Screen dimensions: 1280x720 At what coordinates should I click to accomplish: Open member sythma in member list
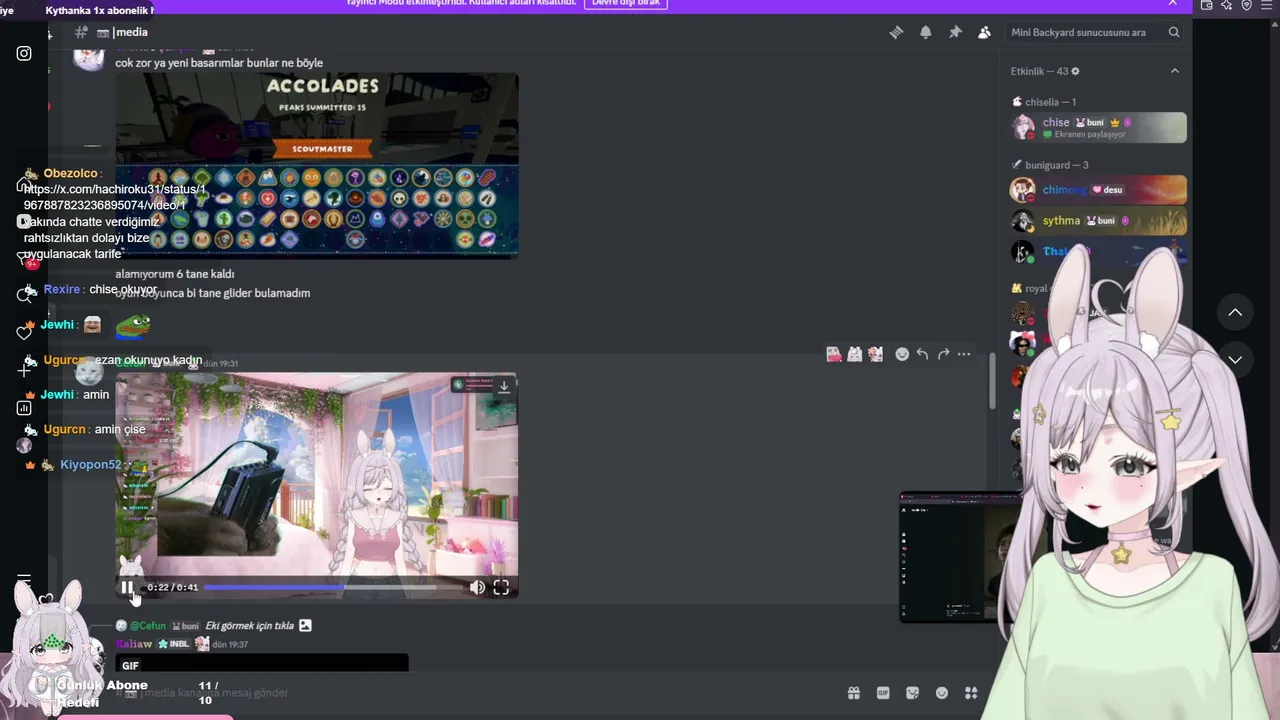point(1098,220)
